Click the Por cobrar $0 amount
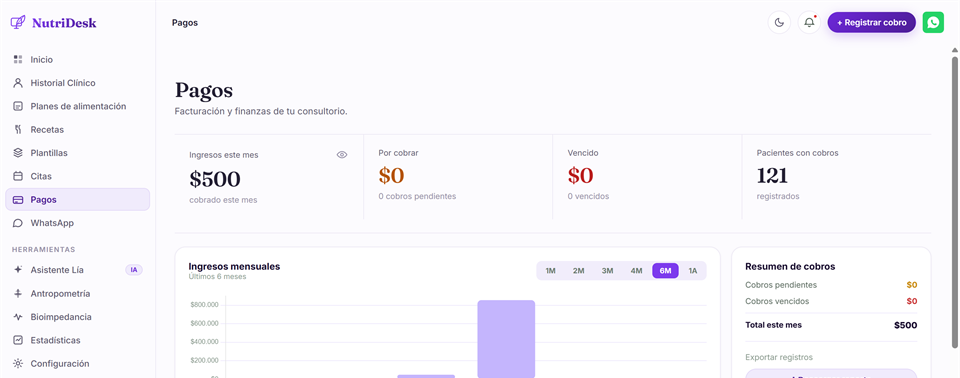The height and width of the screenshot is (378, 960). [x=391, y=176]
